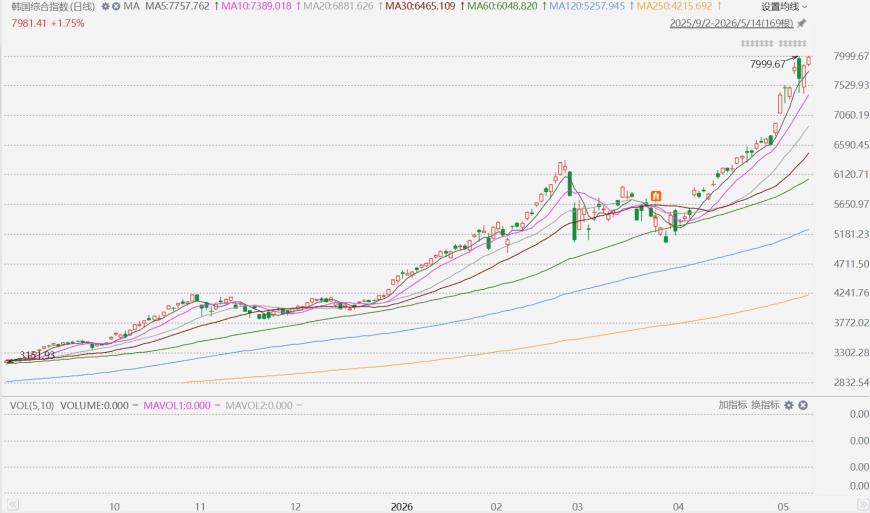Select the MA250:4215.692 label
This screenshot has width=870, height=513.
pos(675,7)
